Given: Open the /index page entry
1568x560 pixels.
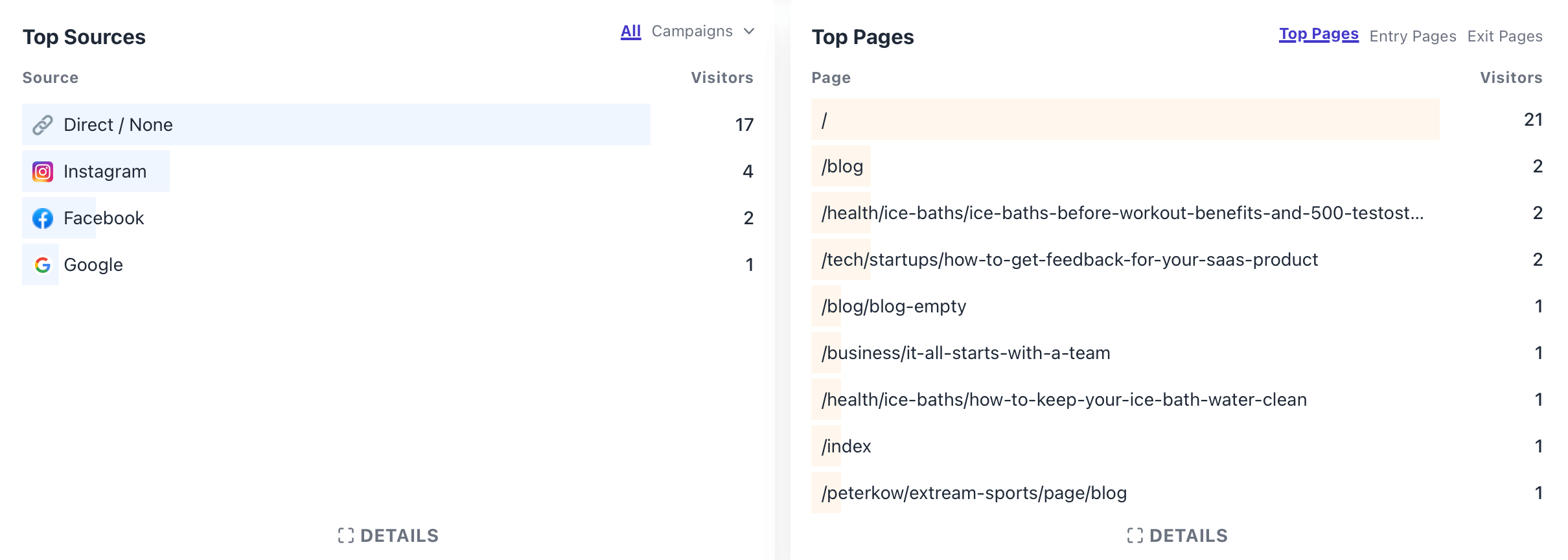Looking at the screenshot, I should [846, 447].
